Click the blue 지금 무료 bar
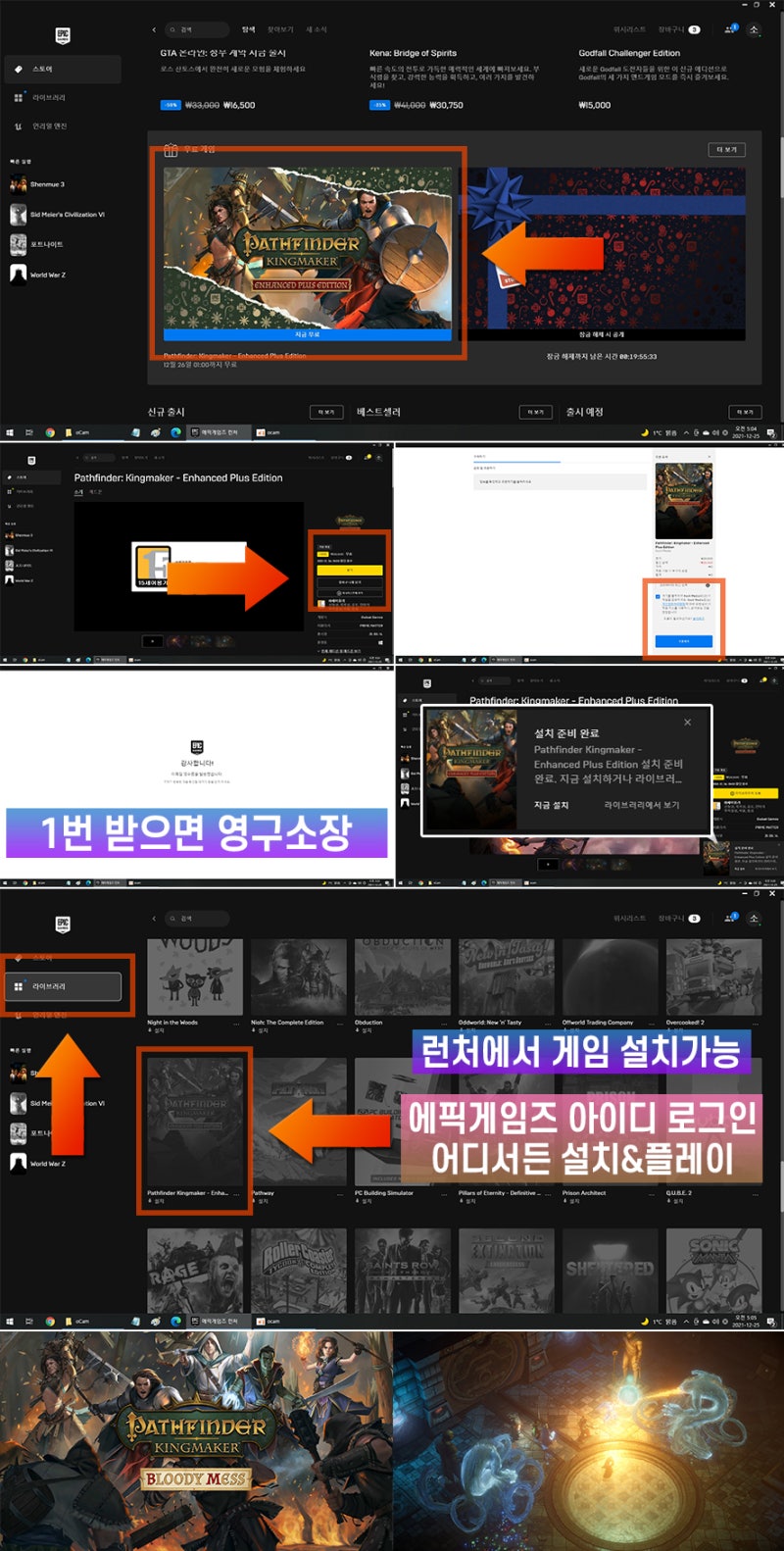 (x=308, y=334)
